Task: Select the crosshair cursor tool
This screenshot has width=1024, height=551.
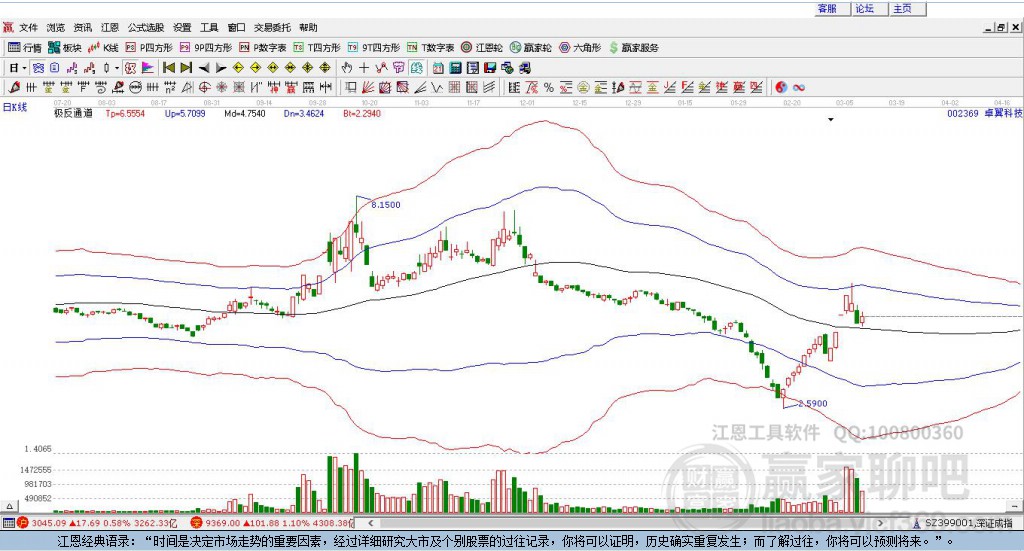Action: pos(364,68)
